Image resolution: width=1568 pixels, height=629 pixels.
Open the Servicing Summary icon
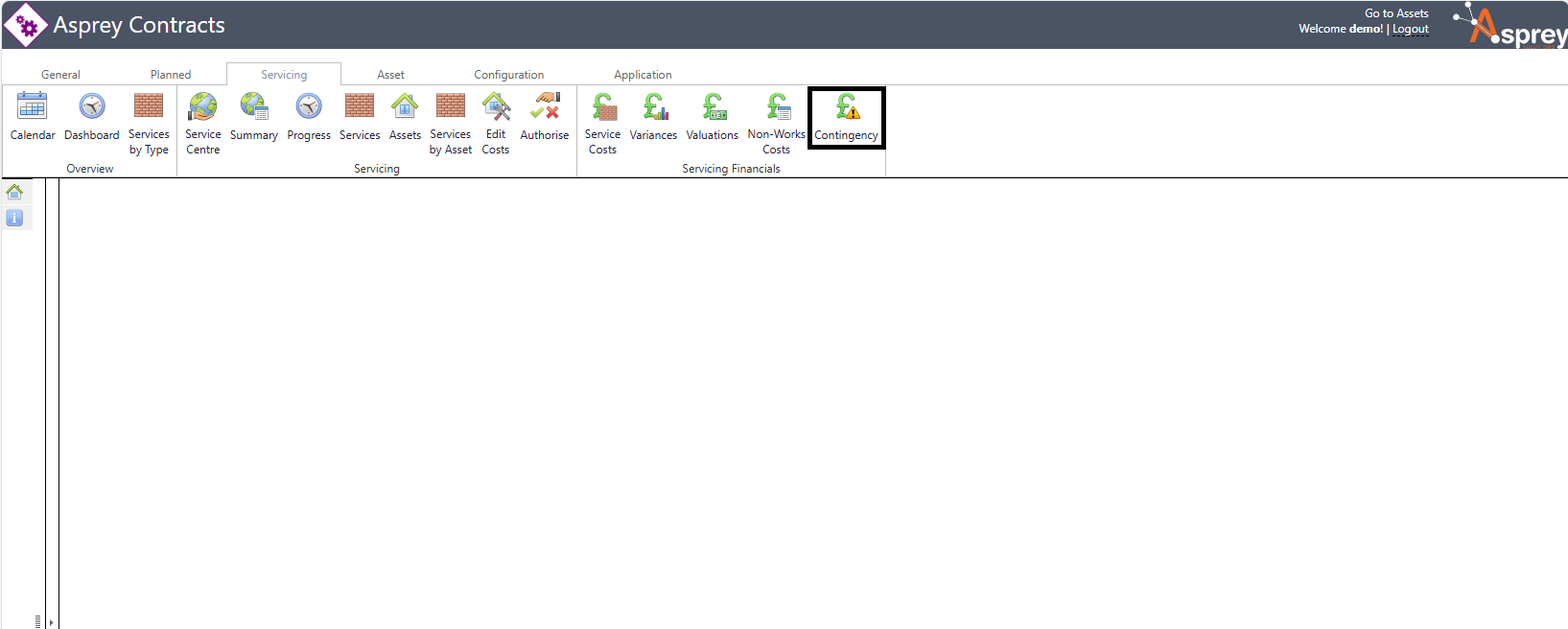click(x=254, y=106)
